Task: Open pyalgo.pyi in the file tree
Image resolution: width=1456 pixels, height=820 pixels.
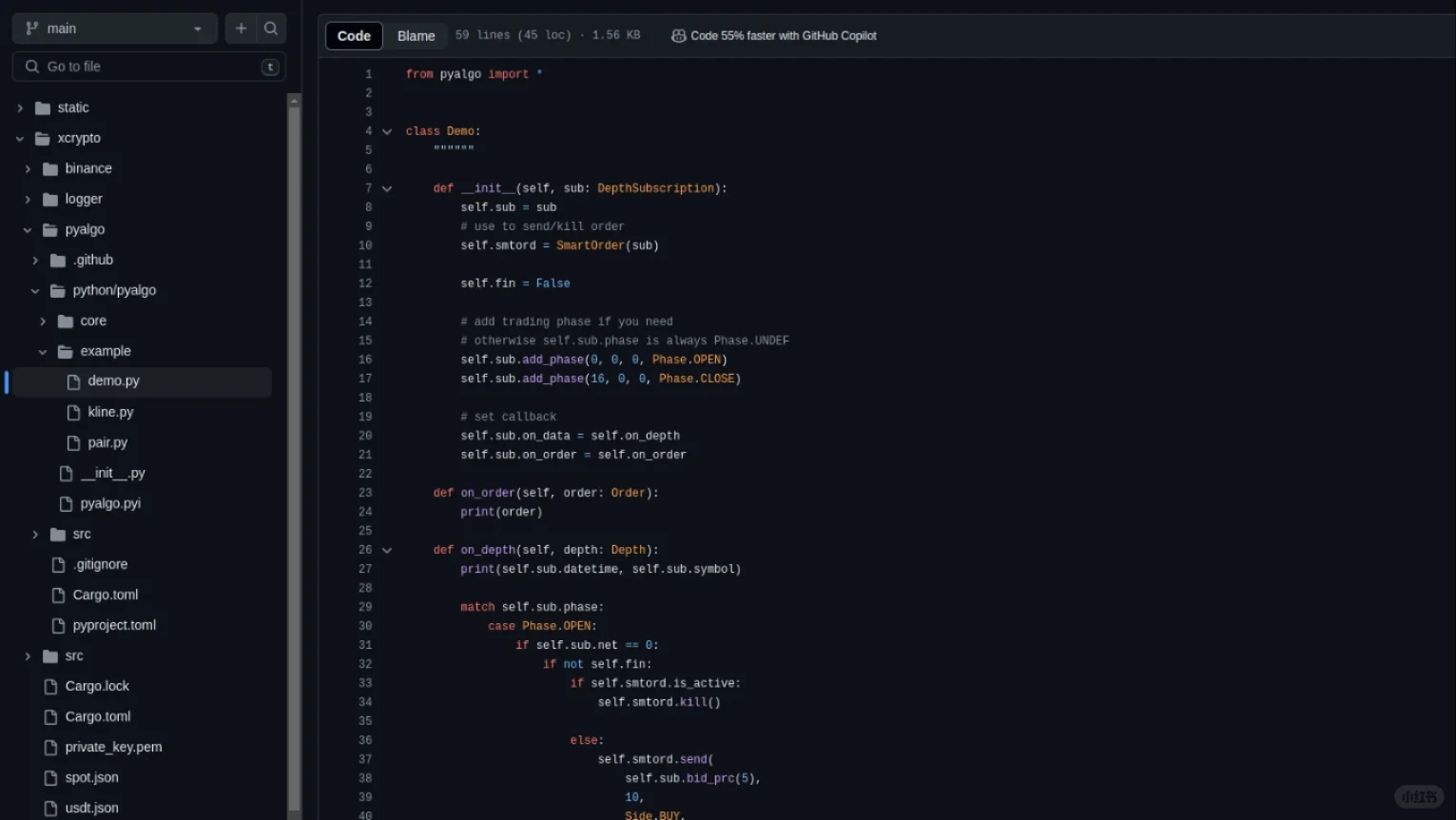Action: pyautogui.click(x=110, y=503)
